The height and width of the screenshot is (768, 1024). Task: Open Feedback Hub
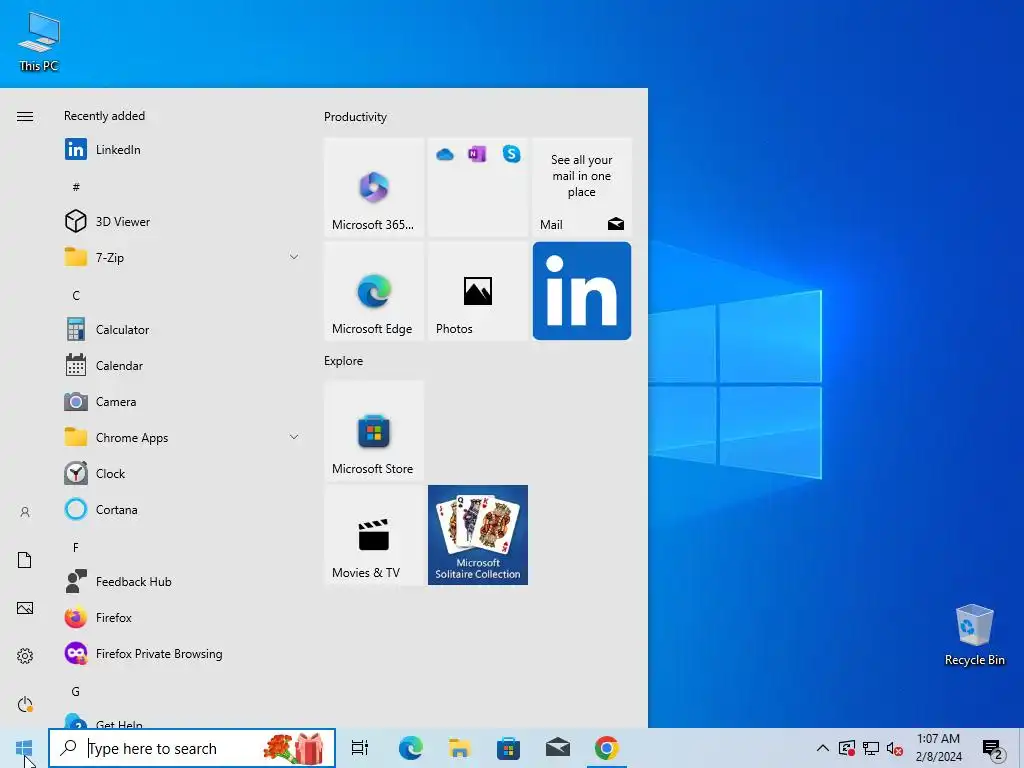(x=180, y=581)
